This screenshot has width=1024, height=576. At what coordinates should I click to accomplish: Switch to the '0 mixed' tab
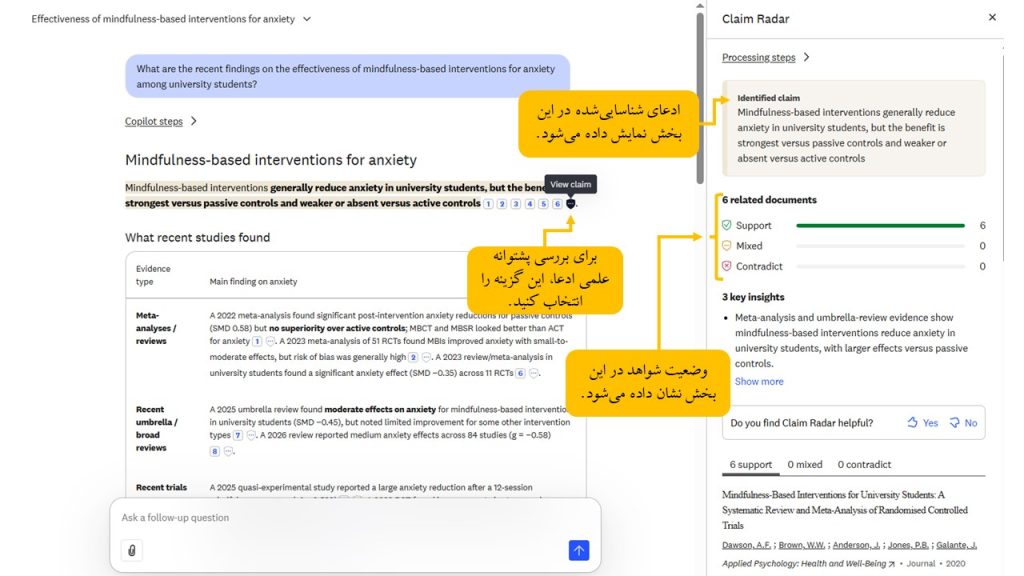tap(805, 464)
